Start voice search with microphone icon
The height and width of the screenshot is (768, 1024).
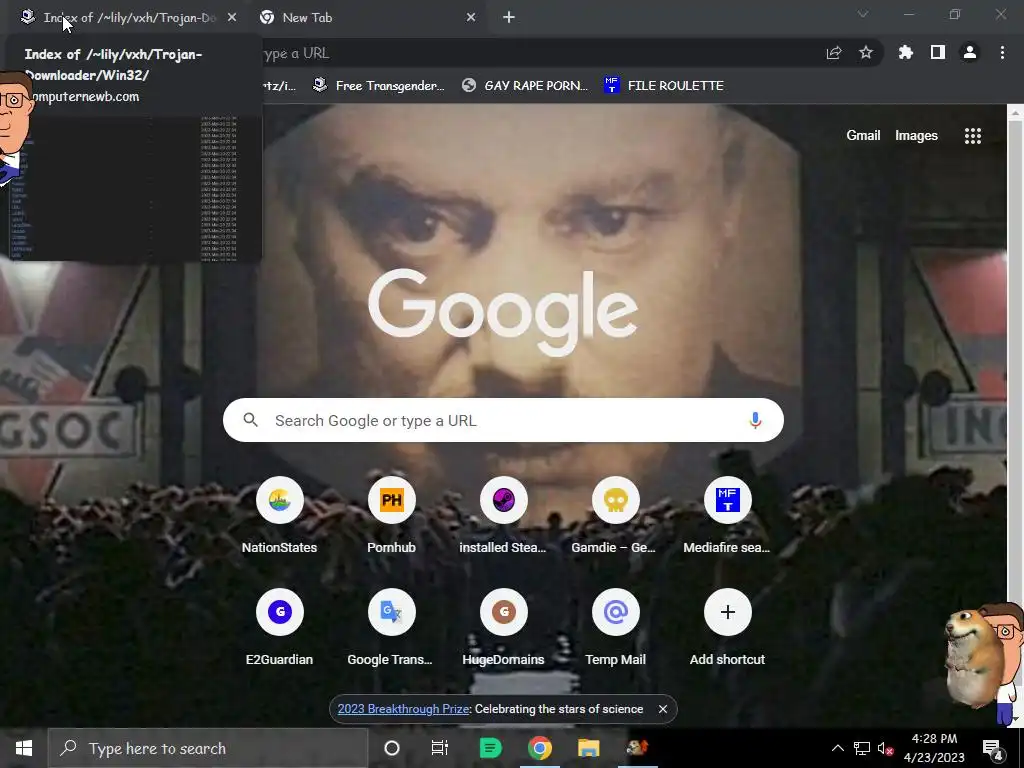coord(755,420)
